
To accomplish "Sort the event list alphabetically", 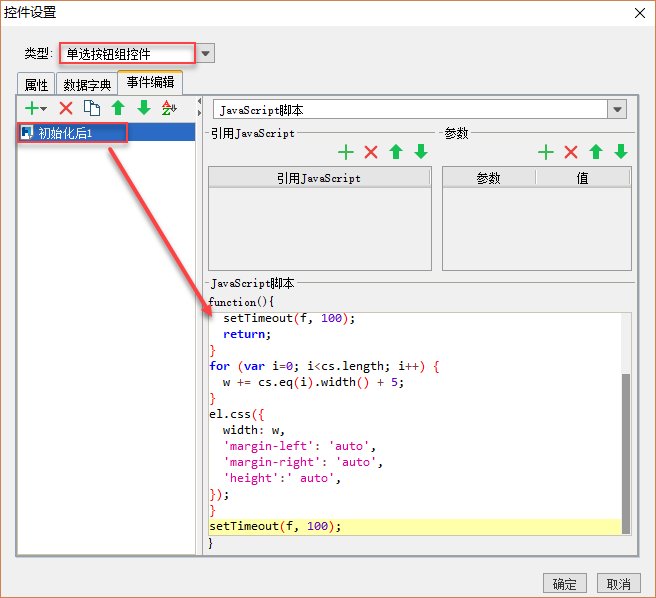I will point(169,108).
